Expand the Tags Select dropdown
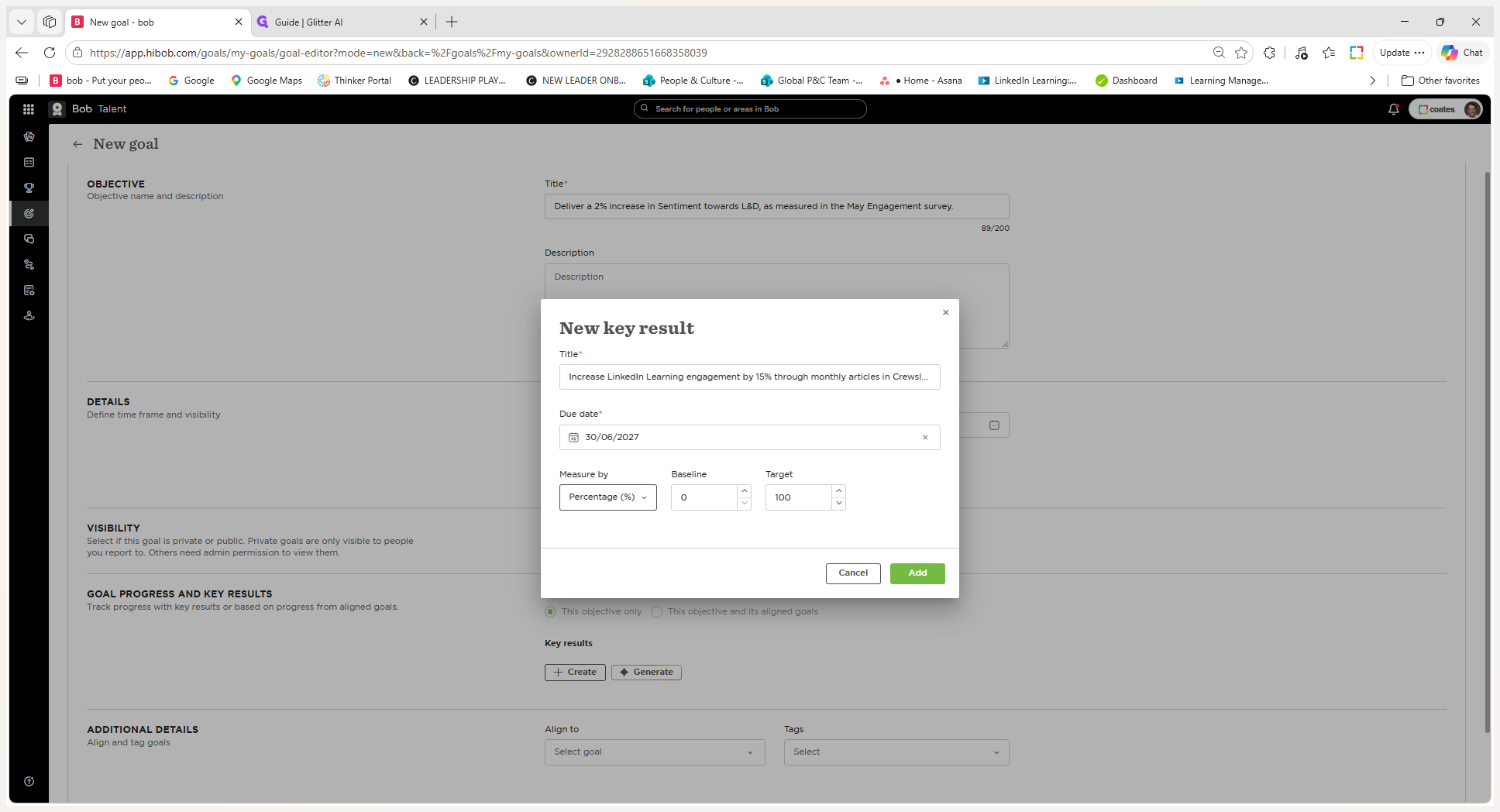The height and width of the screenshot is (812, 1500). [x=896, y=752]
